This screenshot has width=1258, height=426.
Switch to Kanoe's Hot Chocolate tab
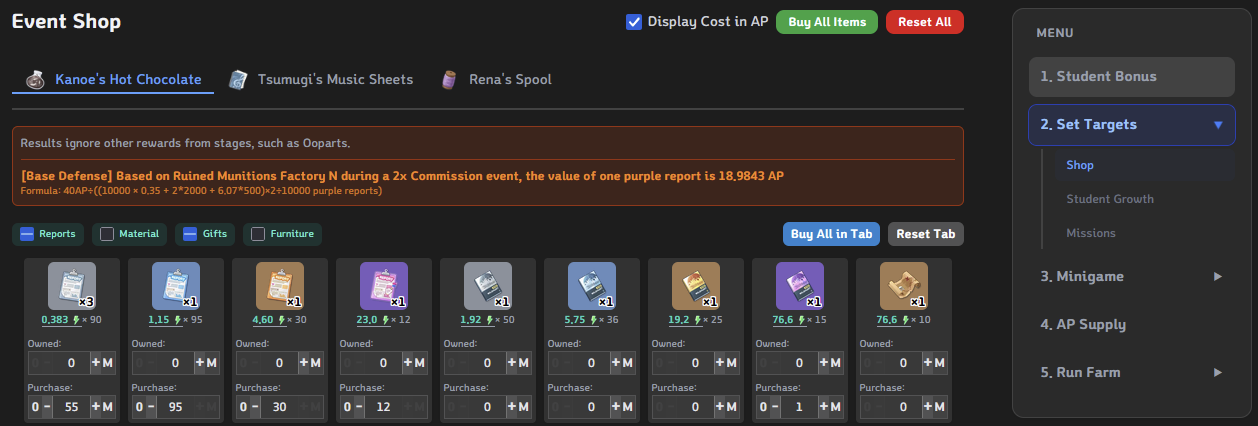click(113, 79)
